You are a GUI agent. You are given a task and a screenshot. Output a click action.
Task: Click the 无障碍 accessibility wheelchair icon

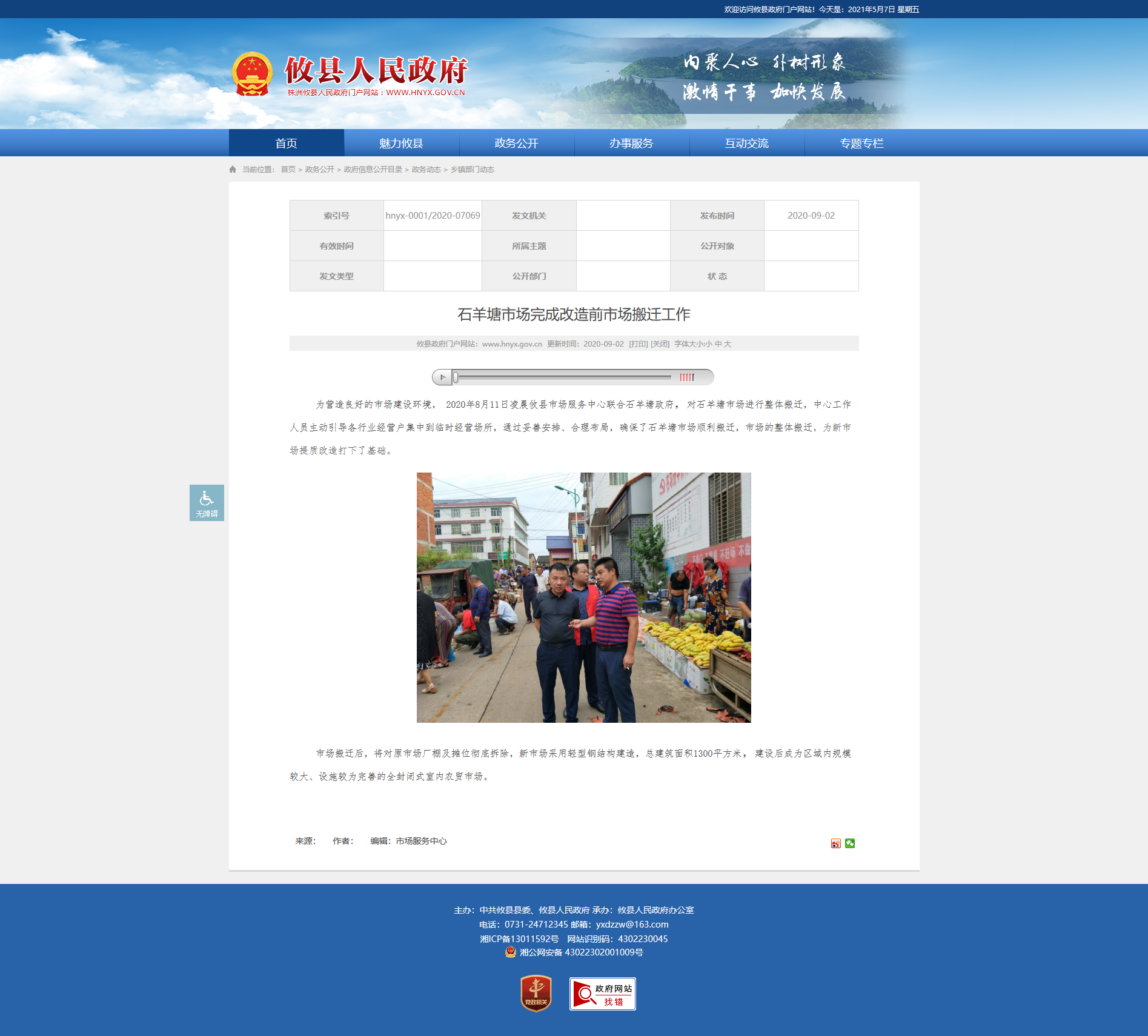(x=207, y=502)
